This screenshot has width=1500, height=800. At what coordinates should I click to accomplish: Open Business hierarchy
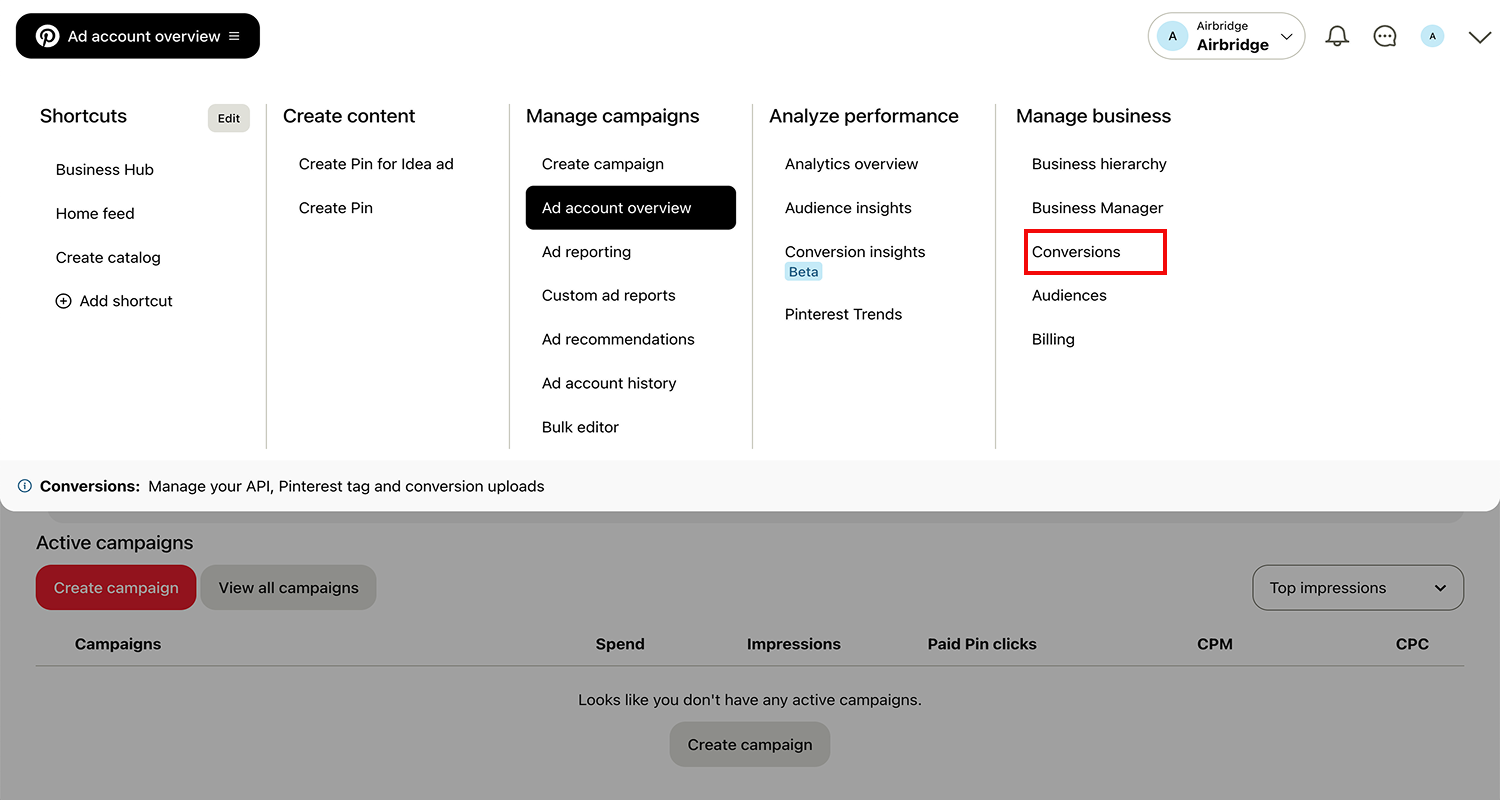[1099, 164]
